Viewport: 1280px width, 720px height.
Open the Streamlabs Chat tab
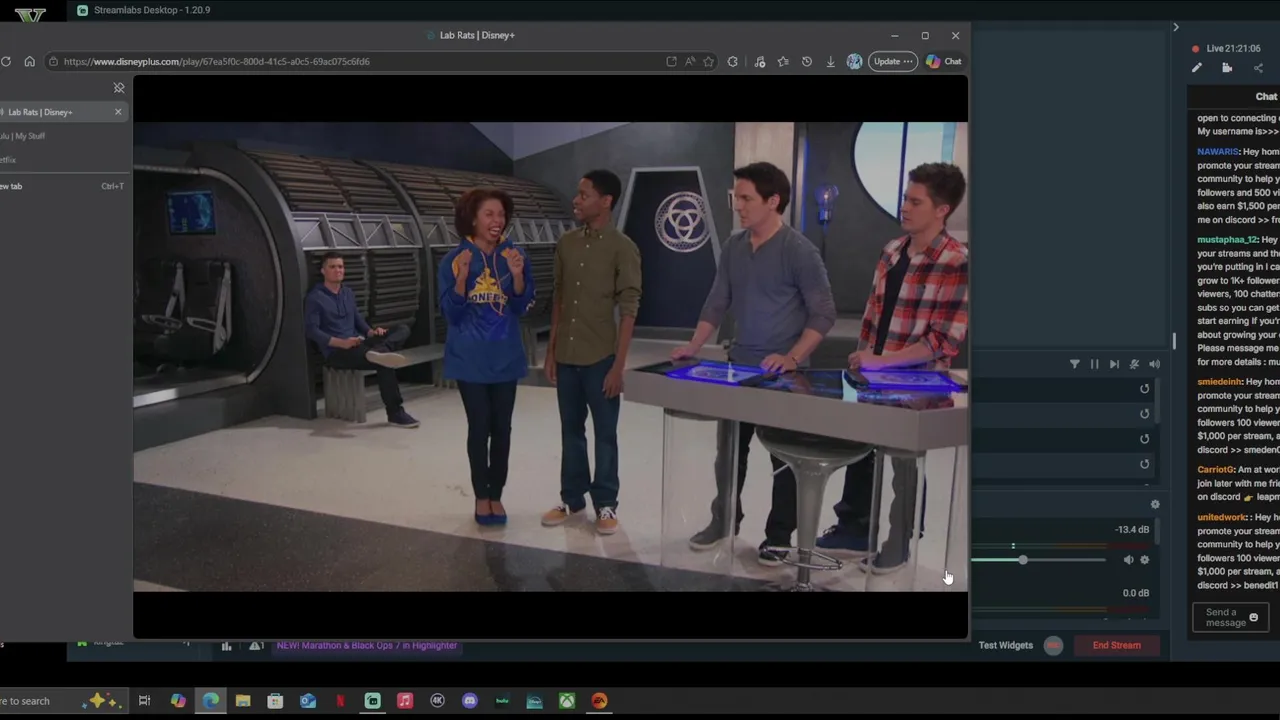(1266, 97)
